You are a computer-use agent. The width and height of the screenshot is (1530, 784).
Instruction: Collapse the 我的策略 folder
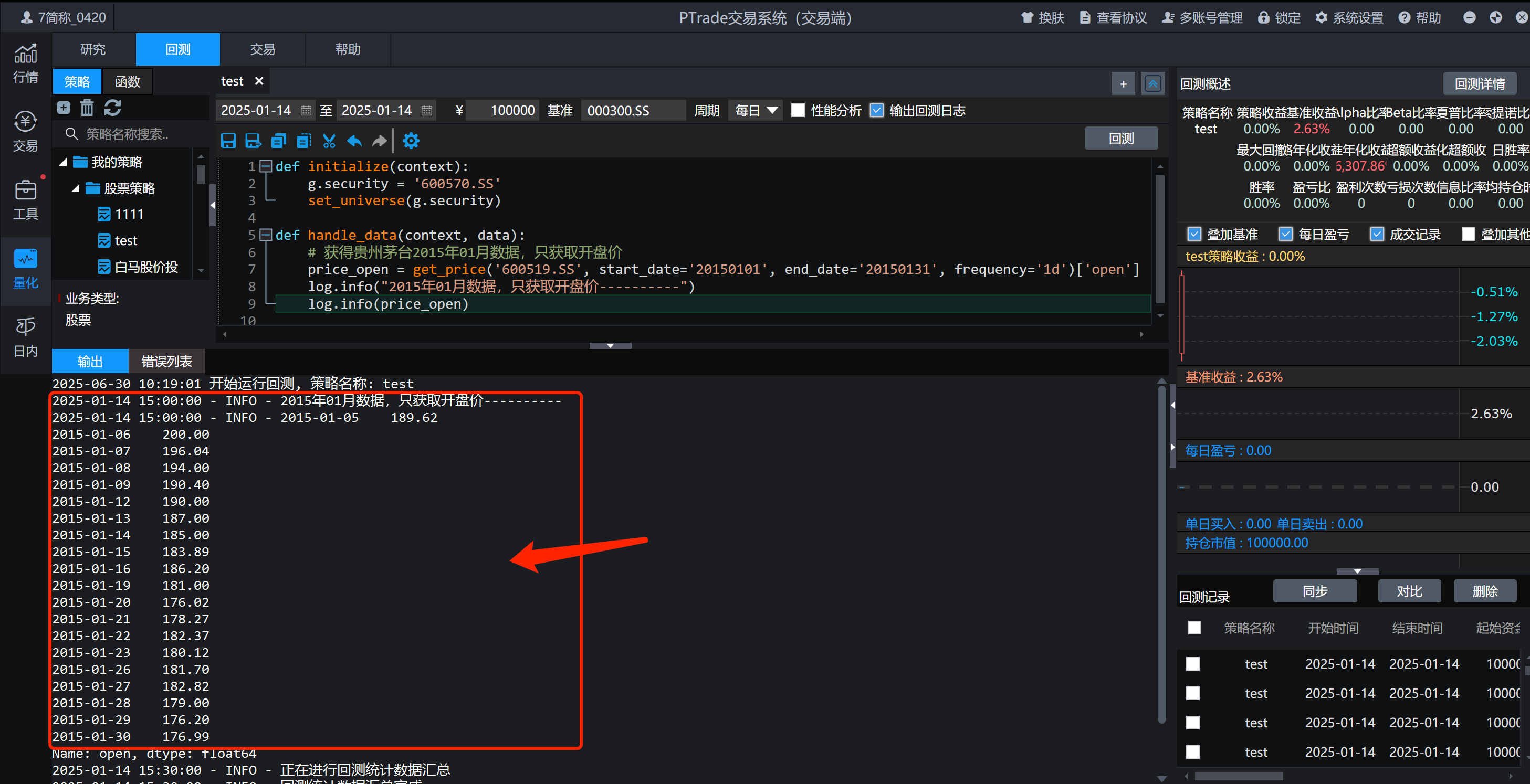pyautogui.click(x=63, y=162)
